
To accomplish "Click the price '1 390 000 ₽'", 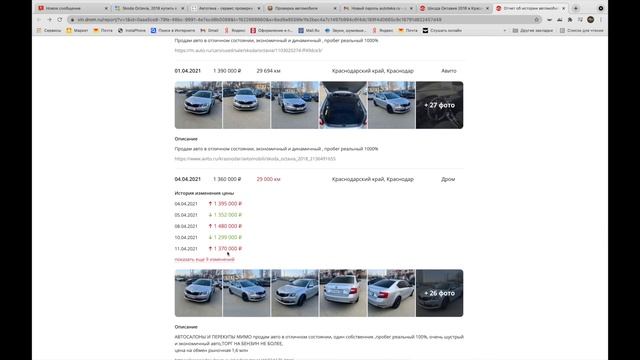I will (x=227, y=71).
